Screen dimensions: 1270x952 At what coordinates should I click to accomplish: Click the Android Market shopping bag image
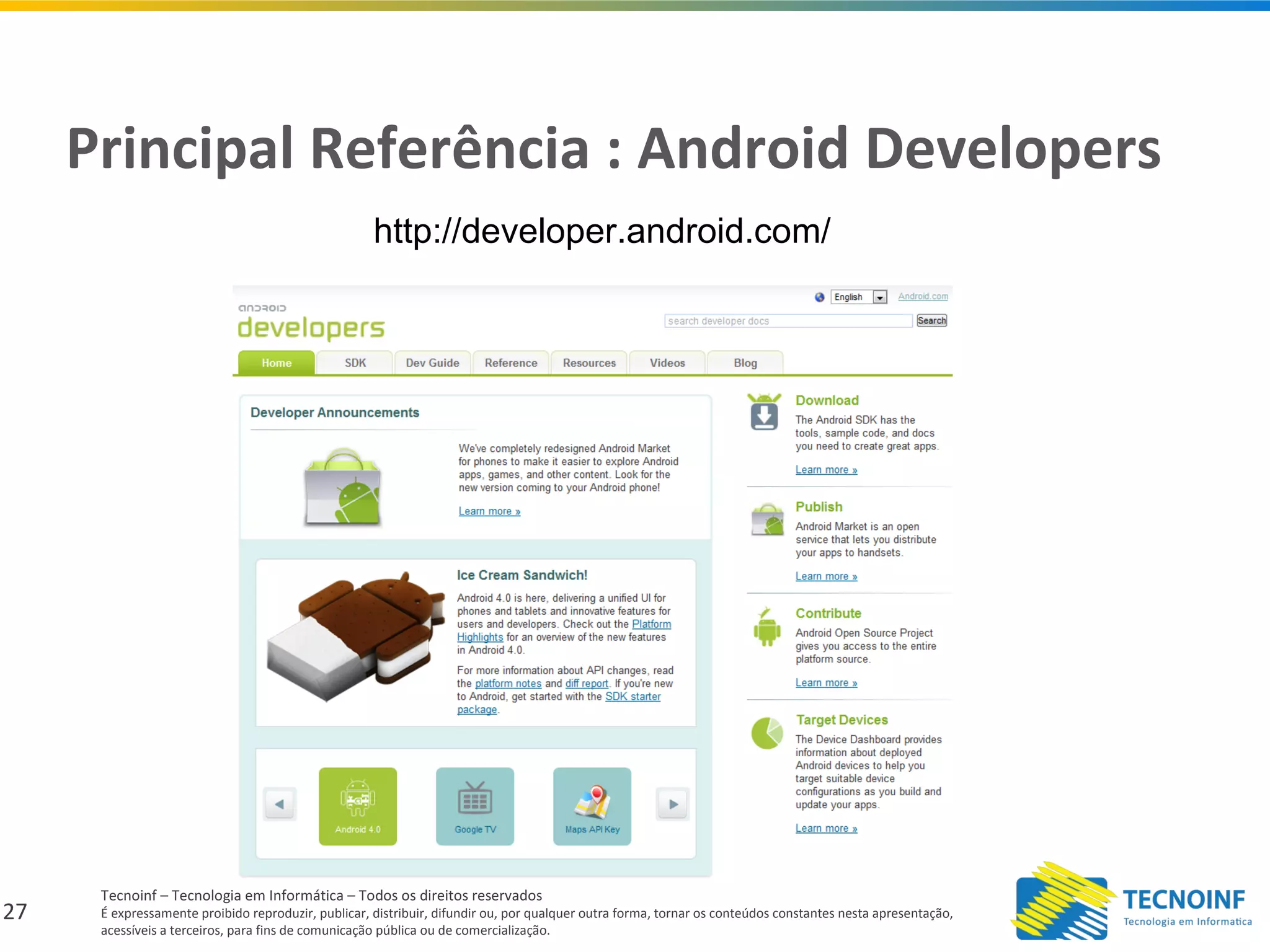pyautogui.click(x=342, y=487)
